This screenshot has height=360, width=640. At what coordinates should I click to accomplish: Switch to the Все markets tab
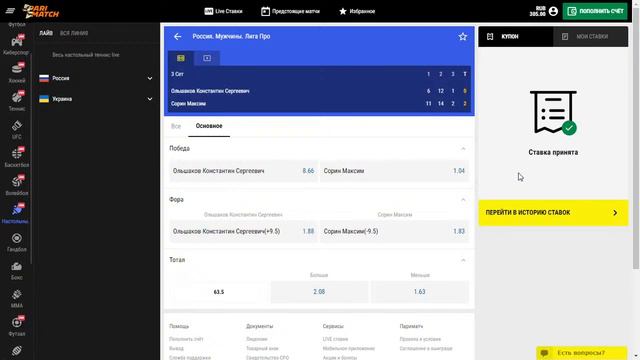point(176,126)
